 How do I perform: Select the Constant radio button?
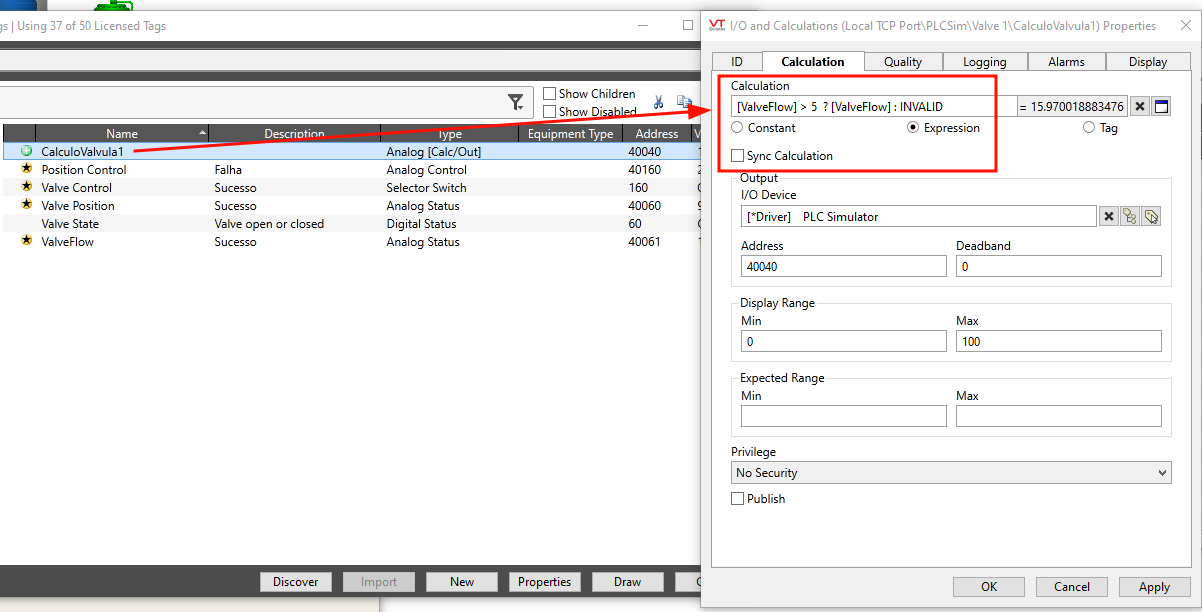(738, 128)
